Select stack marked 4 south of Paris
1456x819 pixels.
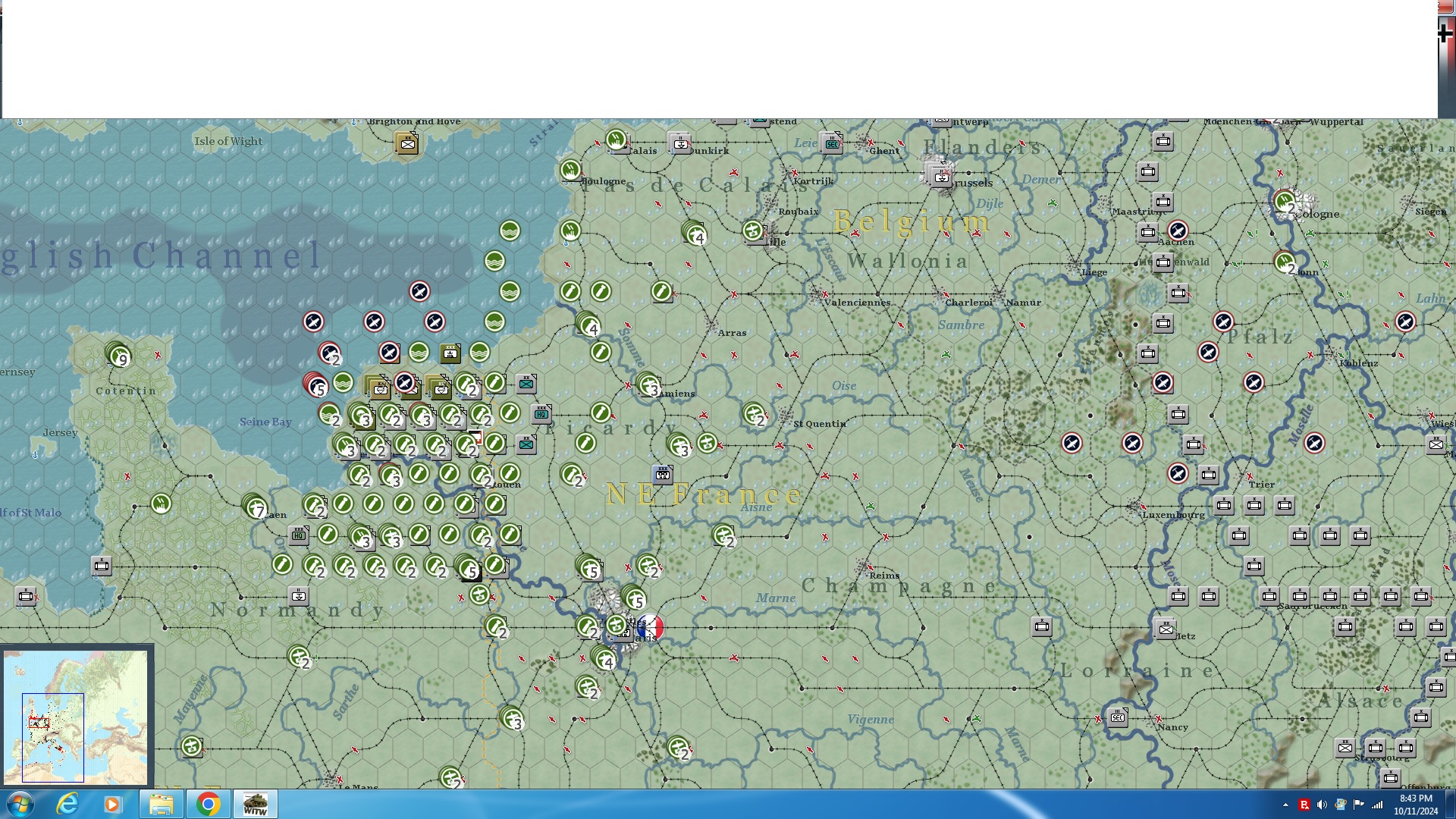point(604,657)
